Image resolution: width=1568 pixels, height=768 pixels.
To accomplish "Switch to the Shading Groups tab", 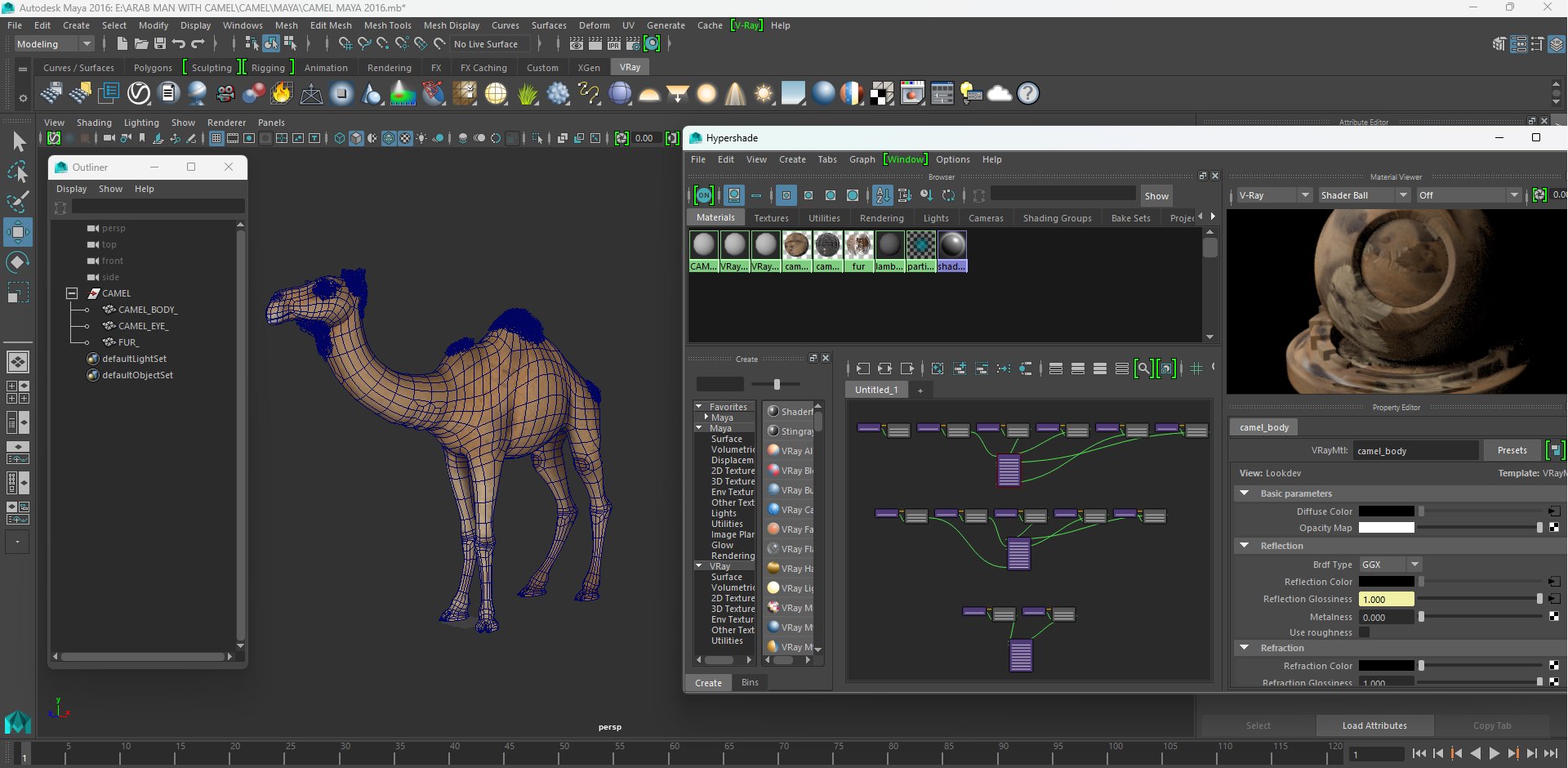I will tap(1057, 218).
